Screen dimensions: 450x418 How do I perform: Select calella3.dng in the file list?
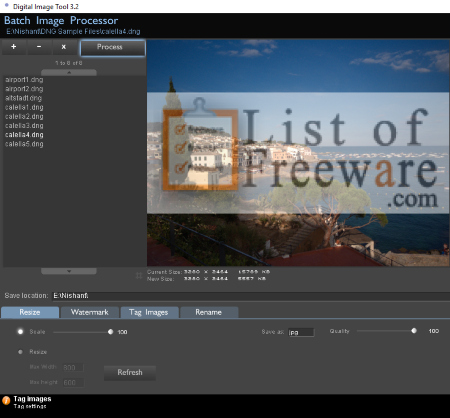tap(24, 126)
